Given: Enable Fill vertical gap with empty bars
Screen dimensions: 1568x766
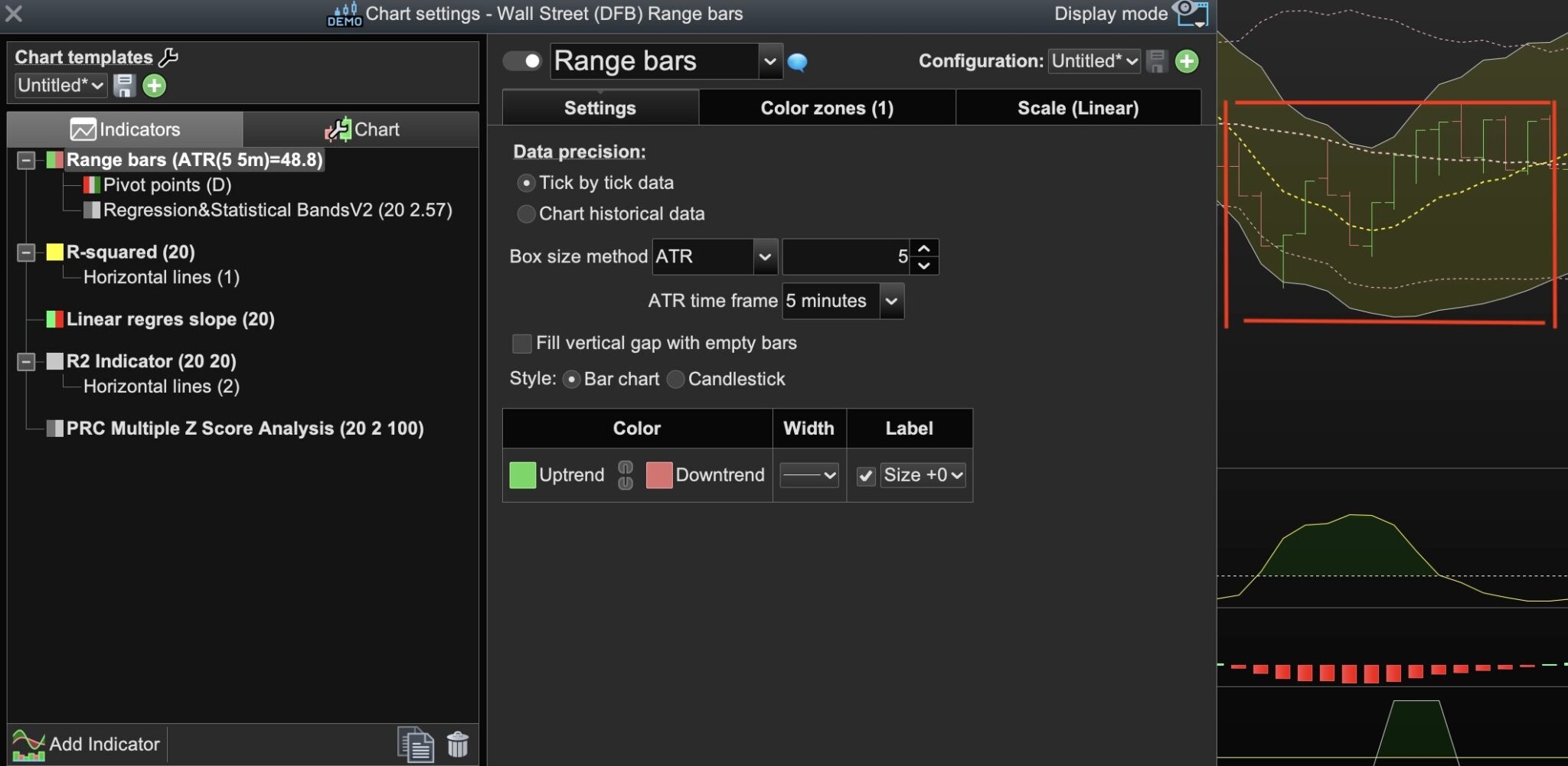Looking at the screenshot, I should 522,344.
